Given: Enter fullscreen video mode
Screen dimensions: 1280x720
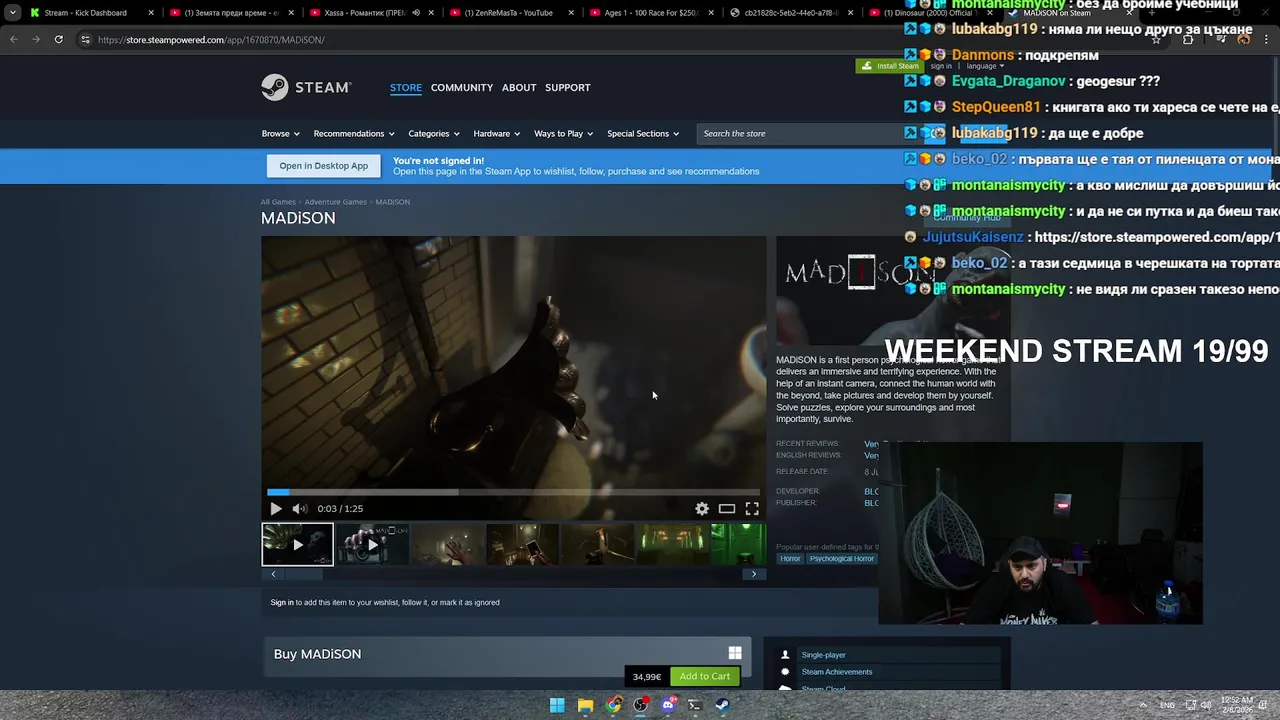Looking at the screenshot, I should click(x=752, y=509).
